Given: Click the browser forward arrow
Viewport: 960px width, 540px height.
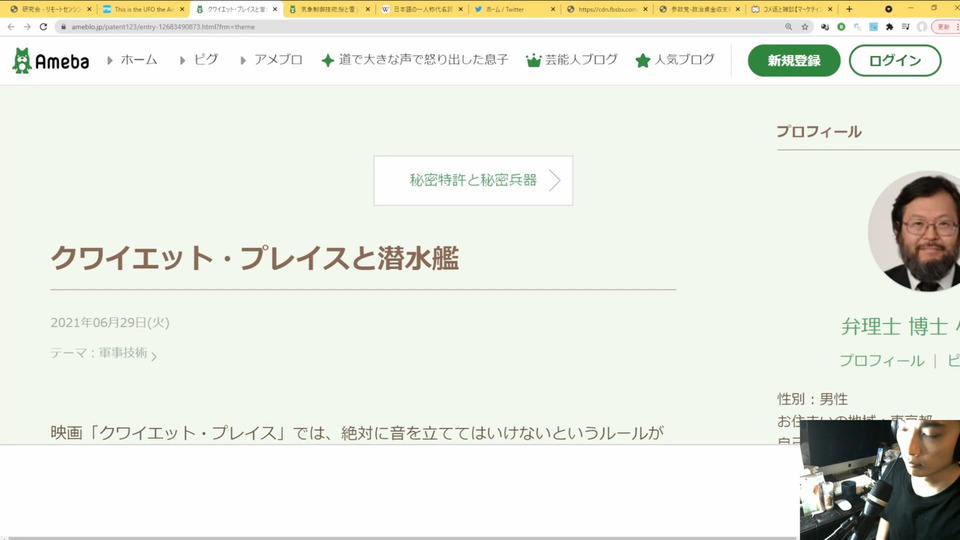Looking at the screenshot, I should pyautogui.click(x=27, y=27).
